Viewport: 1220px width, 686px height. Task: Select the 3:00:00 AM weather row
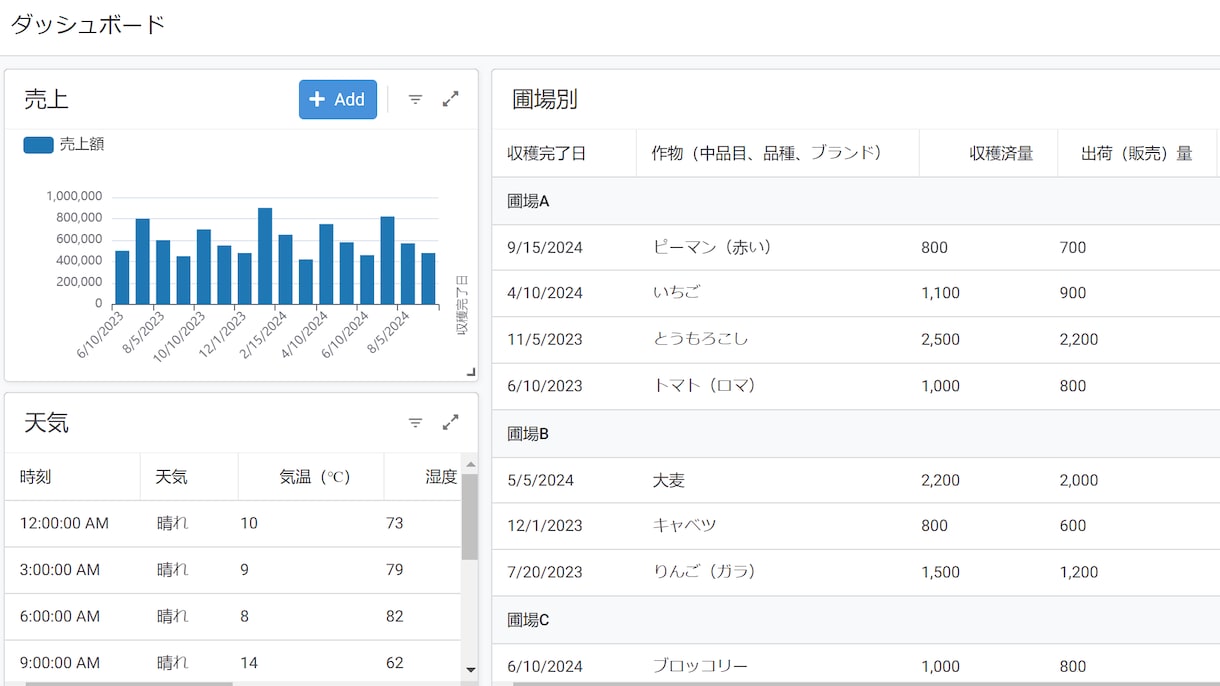pos(233,570)
